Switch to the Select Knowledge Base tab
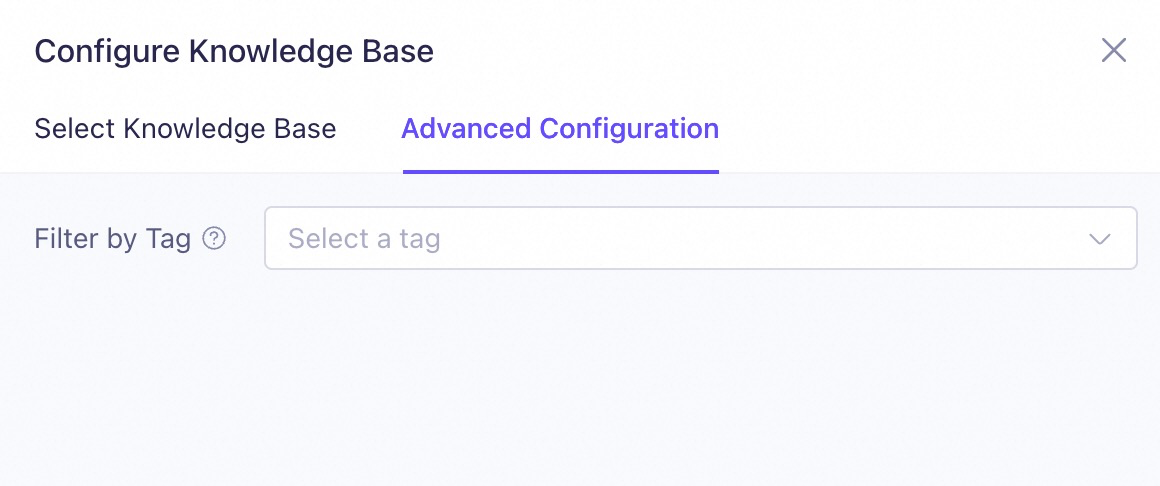1160x486 pixels. [185, 129]
